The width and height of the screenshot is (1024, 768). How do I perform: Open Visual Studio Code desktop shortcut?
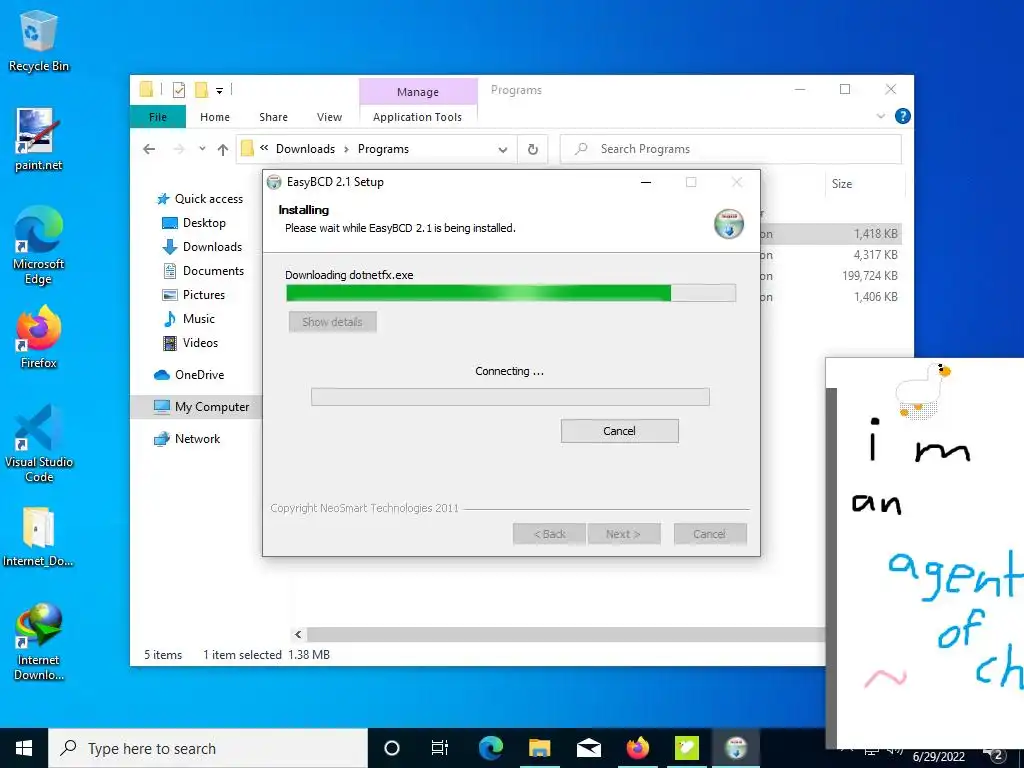(38, 444)
